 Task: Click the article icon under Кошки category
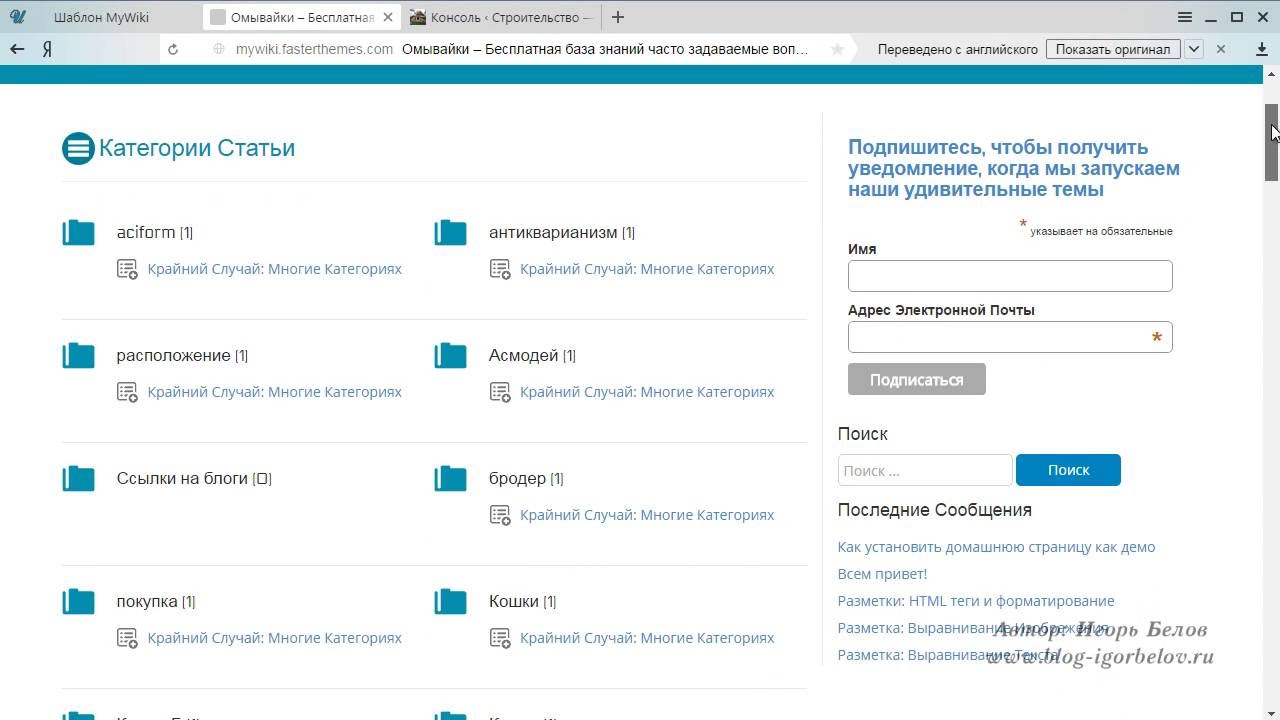500,638
